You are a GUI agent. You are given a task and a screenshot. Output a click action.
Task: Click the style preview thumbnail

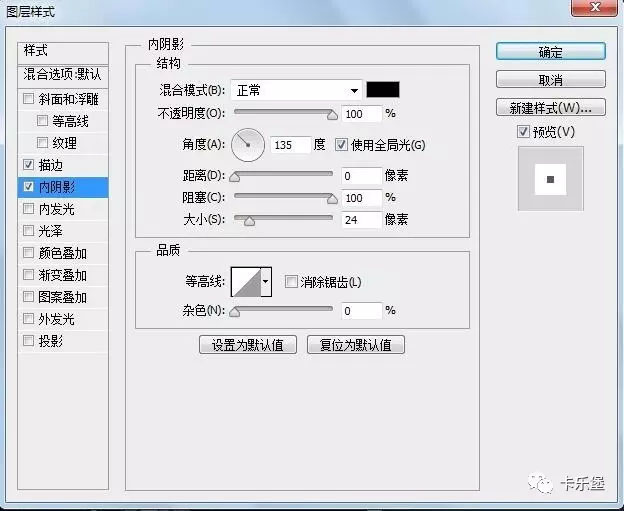[x=551, y=179]
